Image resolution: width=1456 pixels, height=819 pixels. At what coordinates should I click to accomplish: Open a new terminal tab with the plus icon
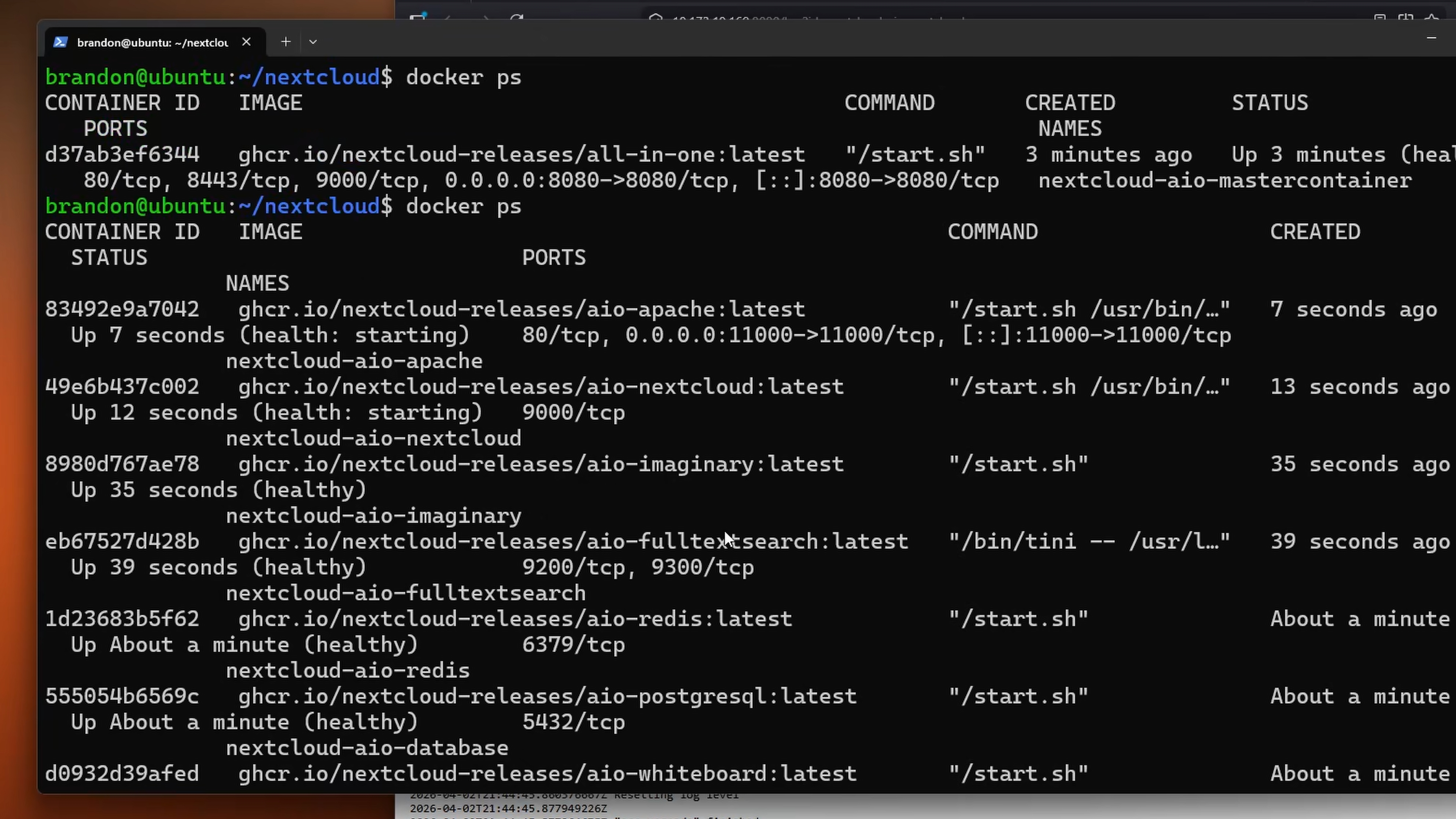tap(286, 42)
